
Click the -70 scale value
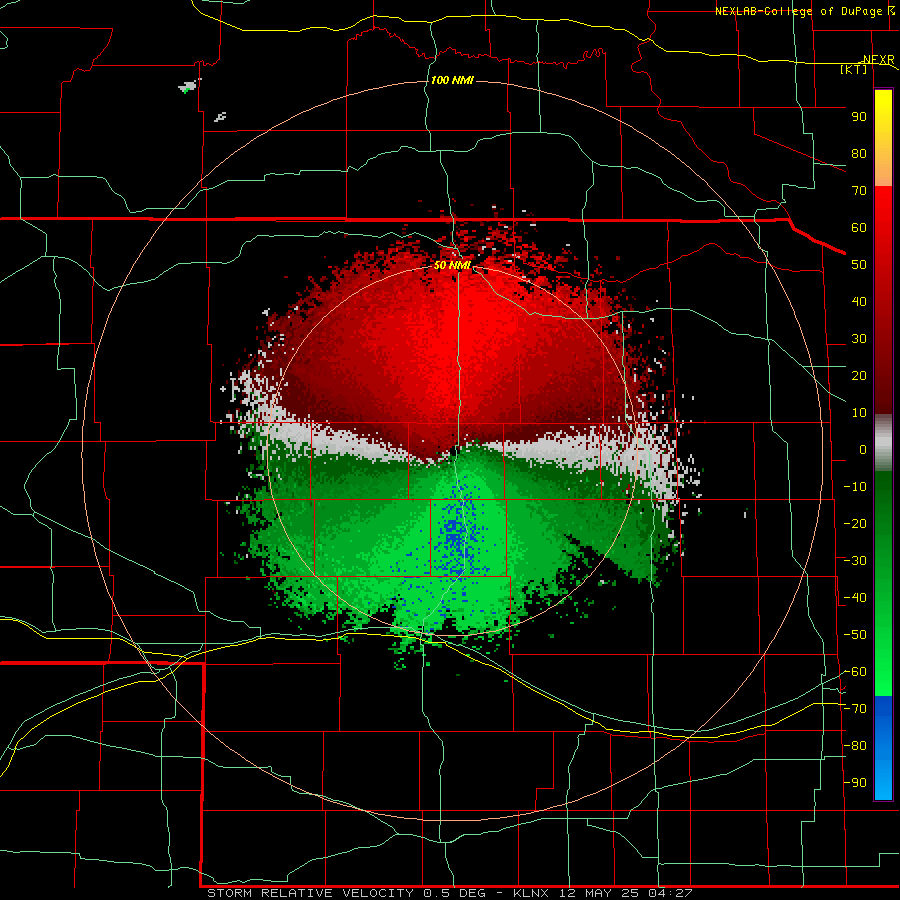coord(855,709)
